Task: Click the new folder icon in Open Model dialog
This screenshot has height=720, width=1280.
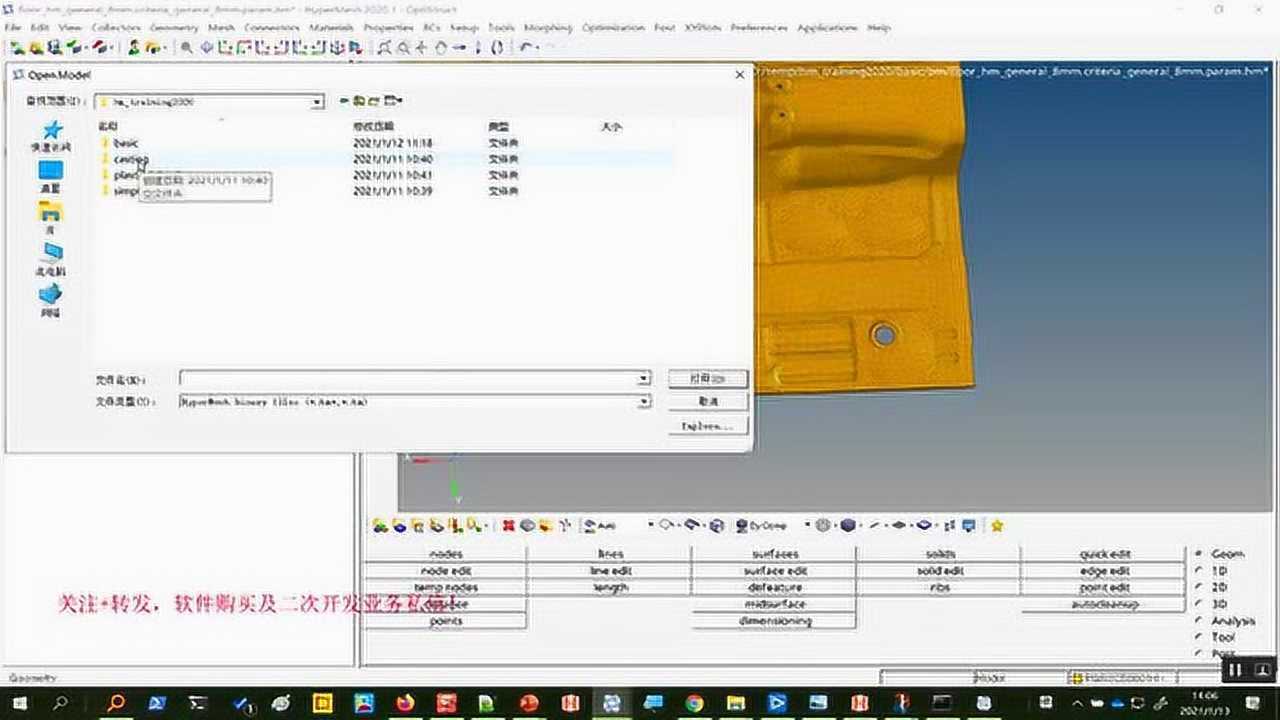Action: point(372,101)
